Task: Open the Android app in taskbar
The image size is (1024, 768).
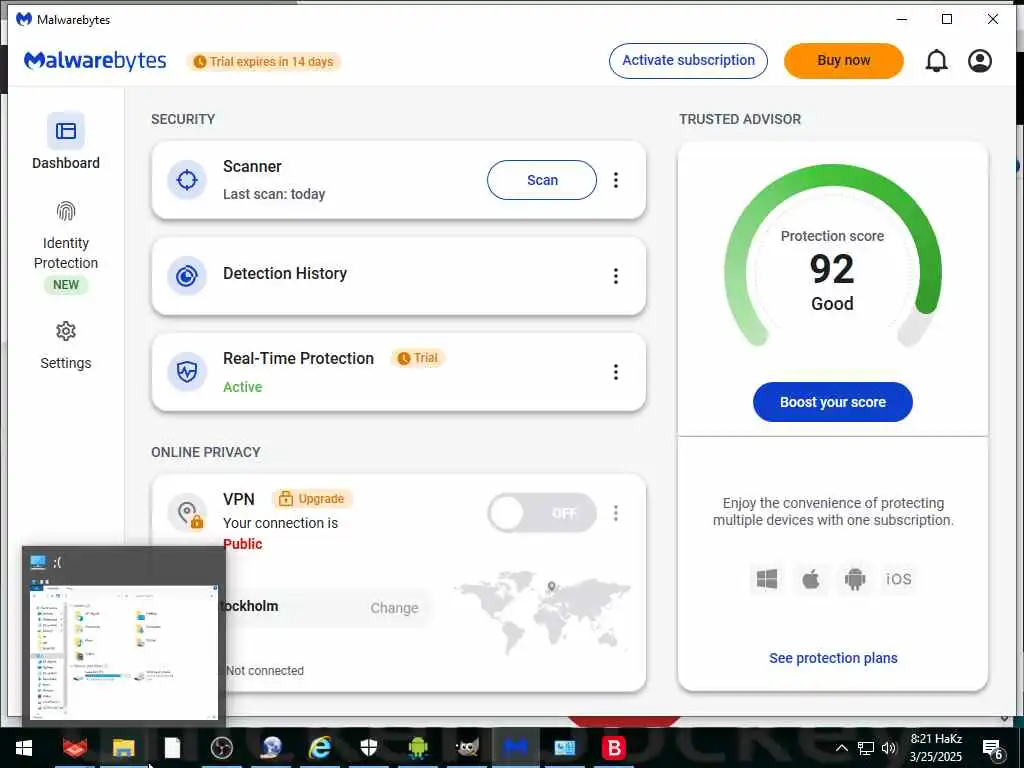Action: 417,748
